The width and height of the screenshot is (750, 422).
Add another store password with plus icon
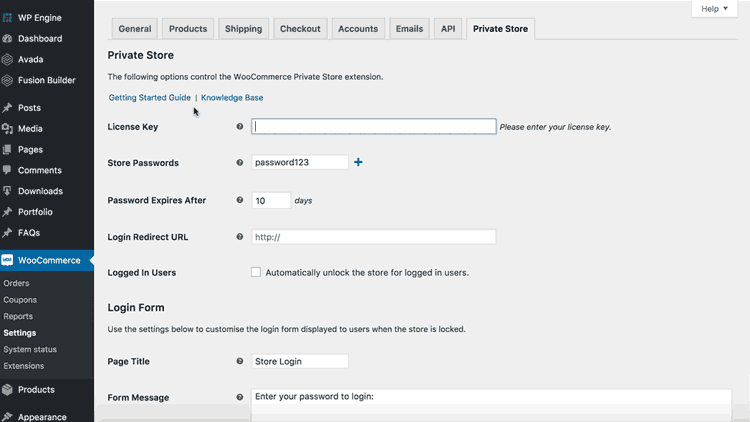(358, 162)
